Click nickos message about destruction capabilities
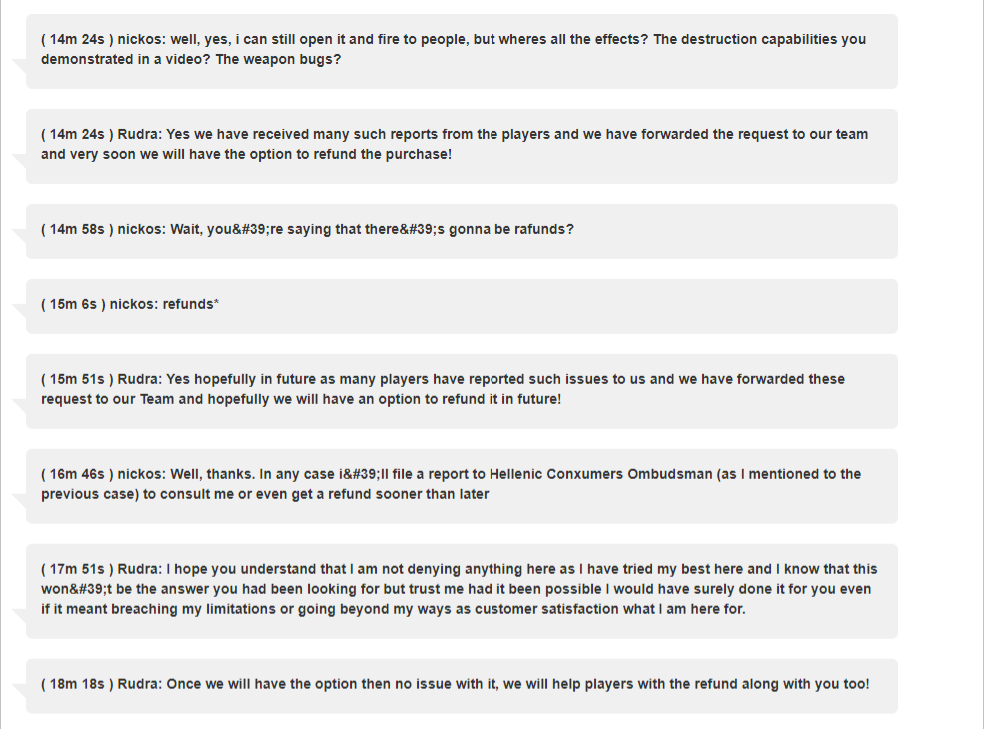Screen dimensions: 984x729 pos(462,51)
